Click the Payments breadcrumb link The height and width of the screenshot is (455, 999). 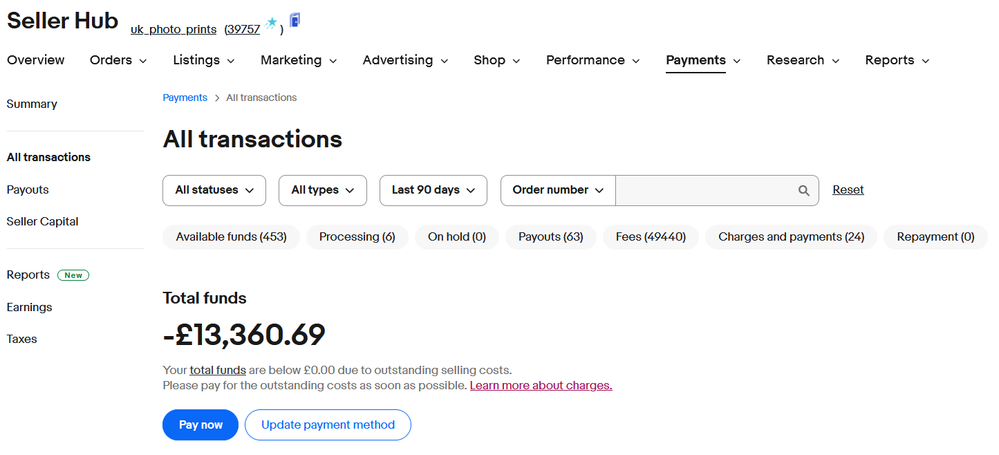coord(185,98)
